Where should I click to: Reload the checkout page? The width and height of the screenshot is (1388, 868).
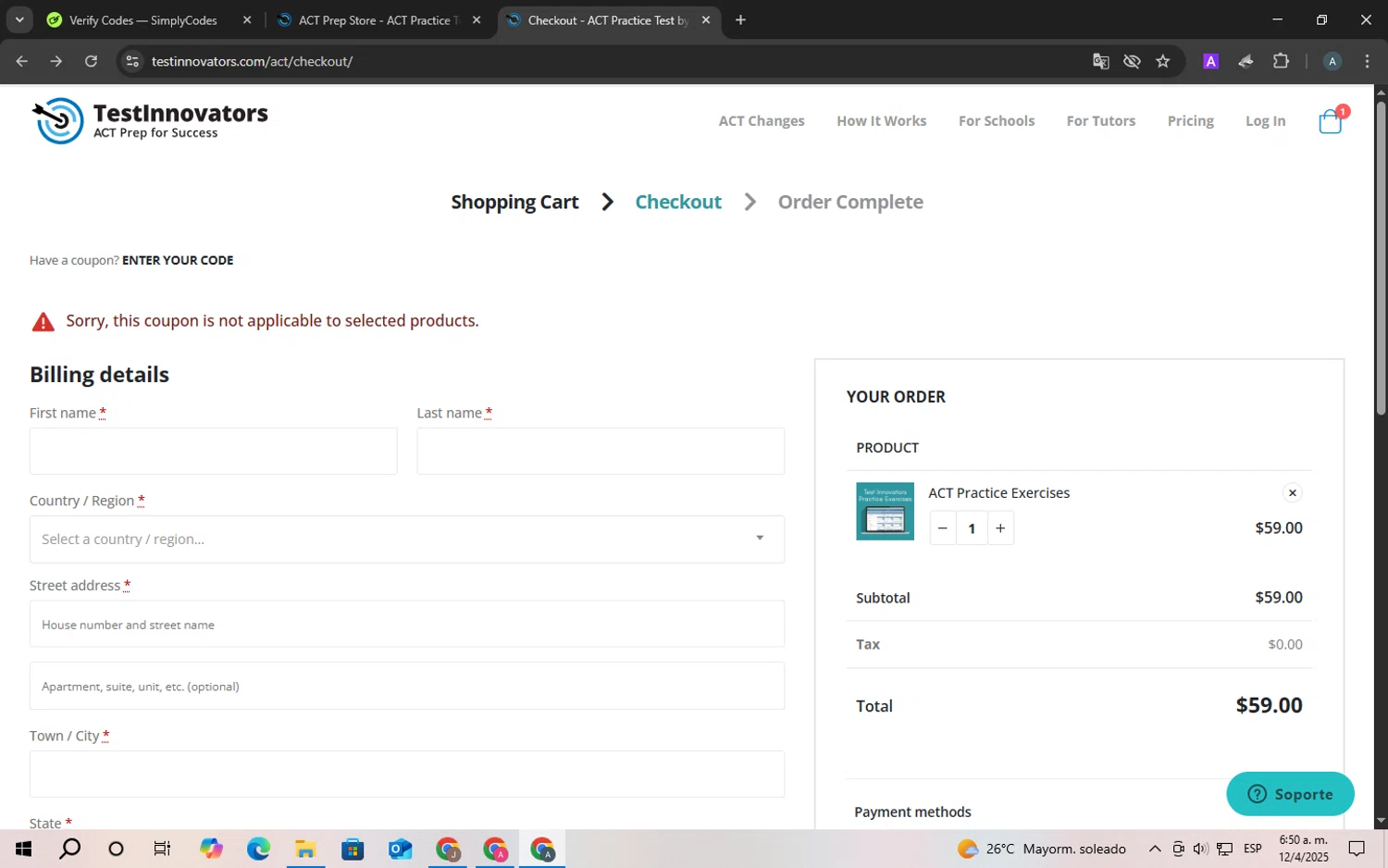(91, 61)
